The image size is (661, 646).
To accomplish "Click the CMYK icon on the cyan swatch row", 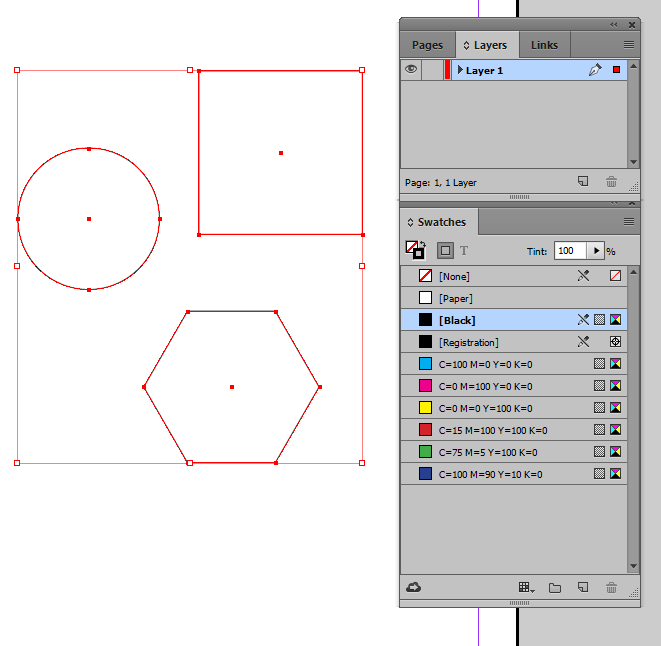I will pyautogui.click(x=615, y=363).
